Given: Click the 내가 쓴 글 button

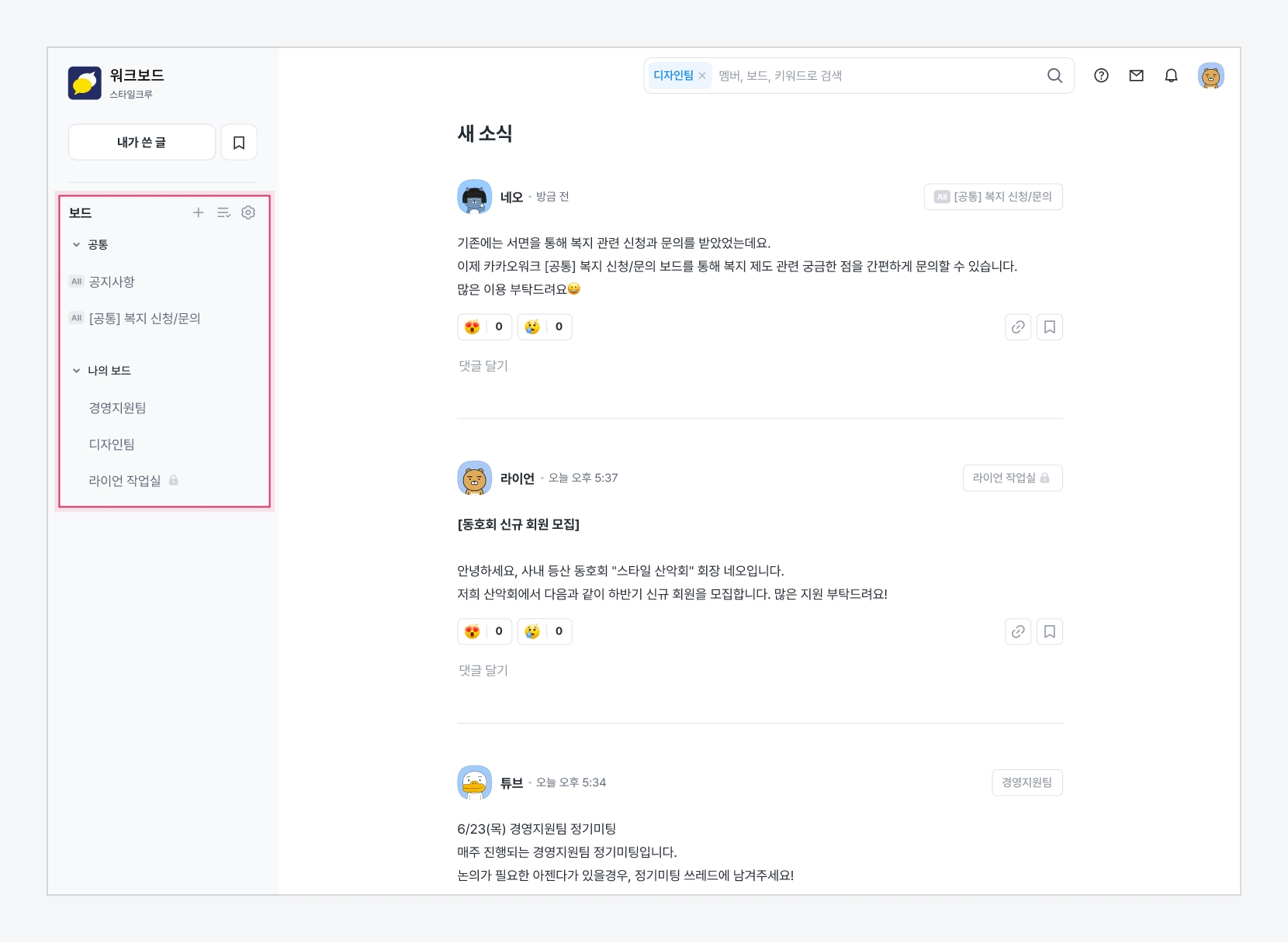Looking at the screenshot, I should (x=141, y=143).
